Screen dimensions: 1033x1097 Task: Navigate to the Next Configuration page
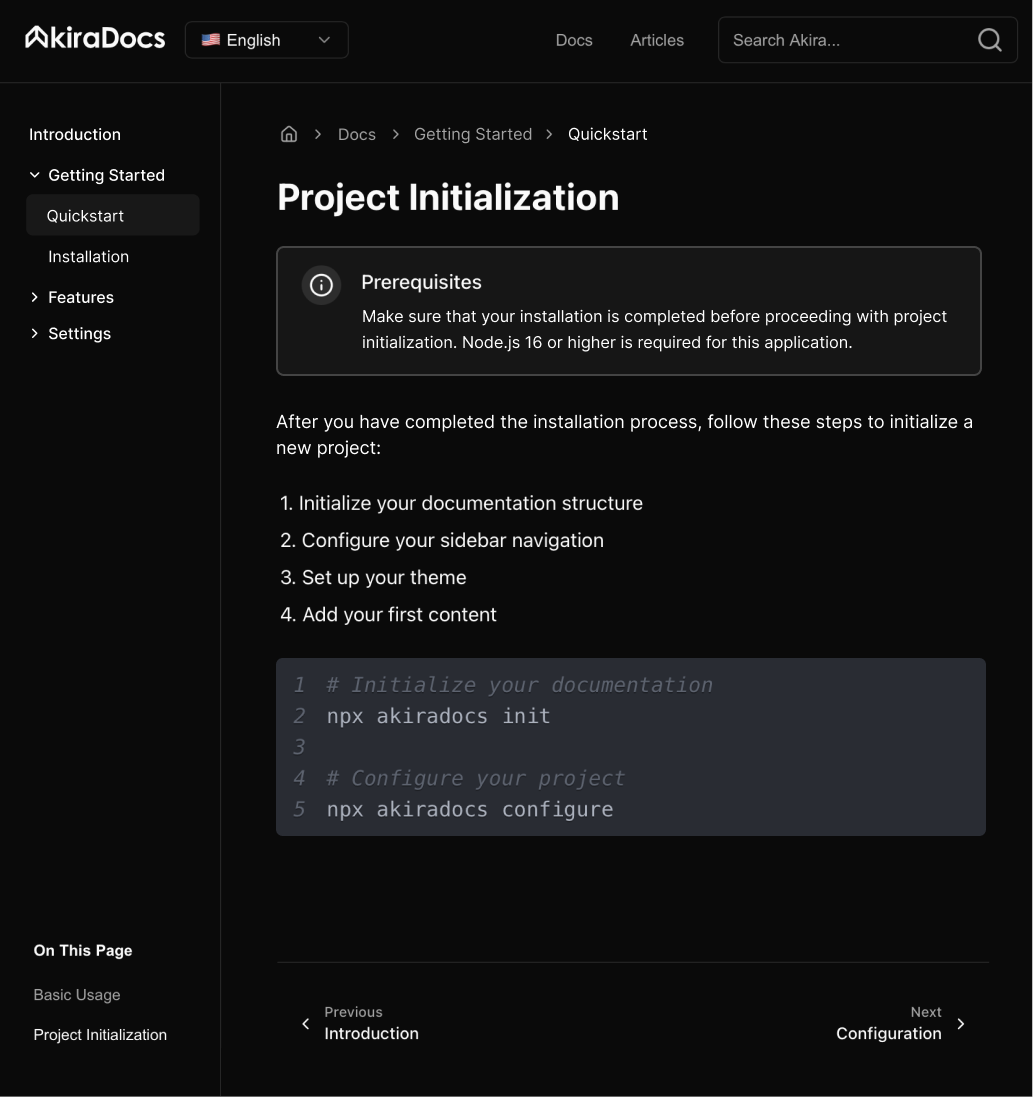coord(888,1033)
